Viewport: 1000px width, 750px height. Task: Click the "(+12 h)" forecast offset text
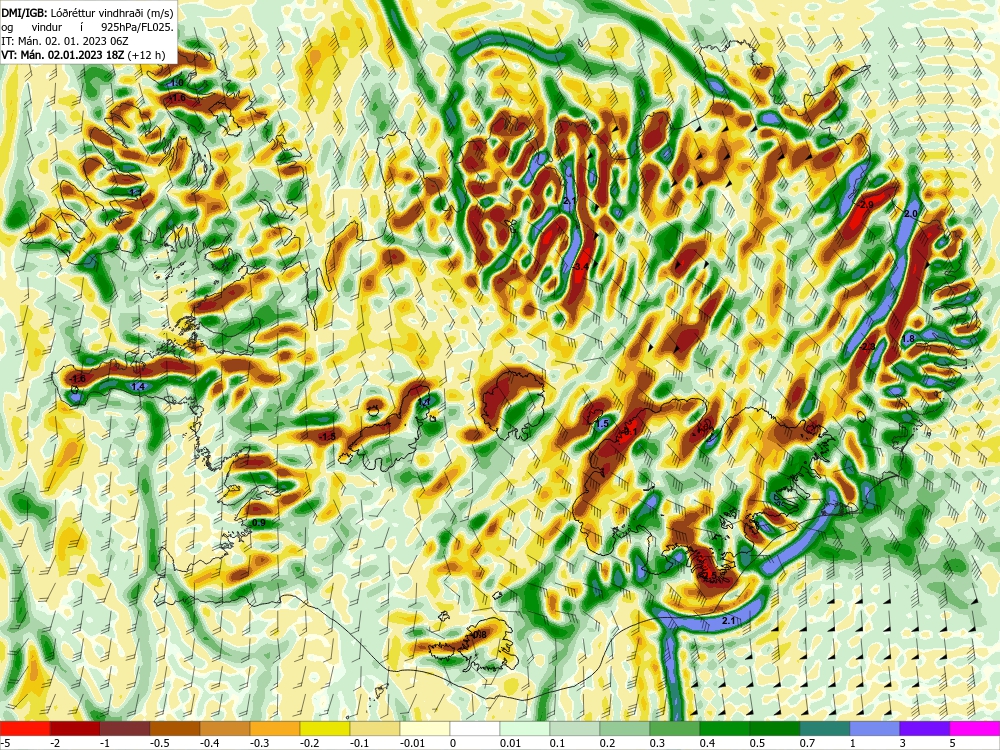click(x=145, y=55)
